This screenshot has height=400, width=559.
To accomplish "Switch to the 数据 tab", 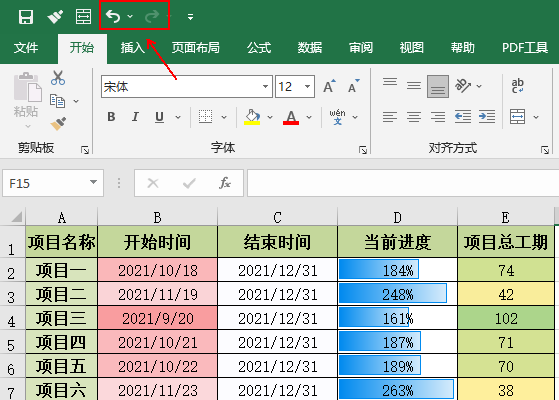I will pos(310,47).
